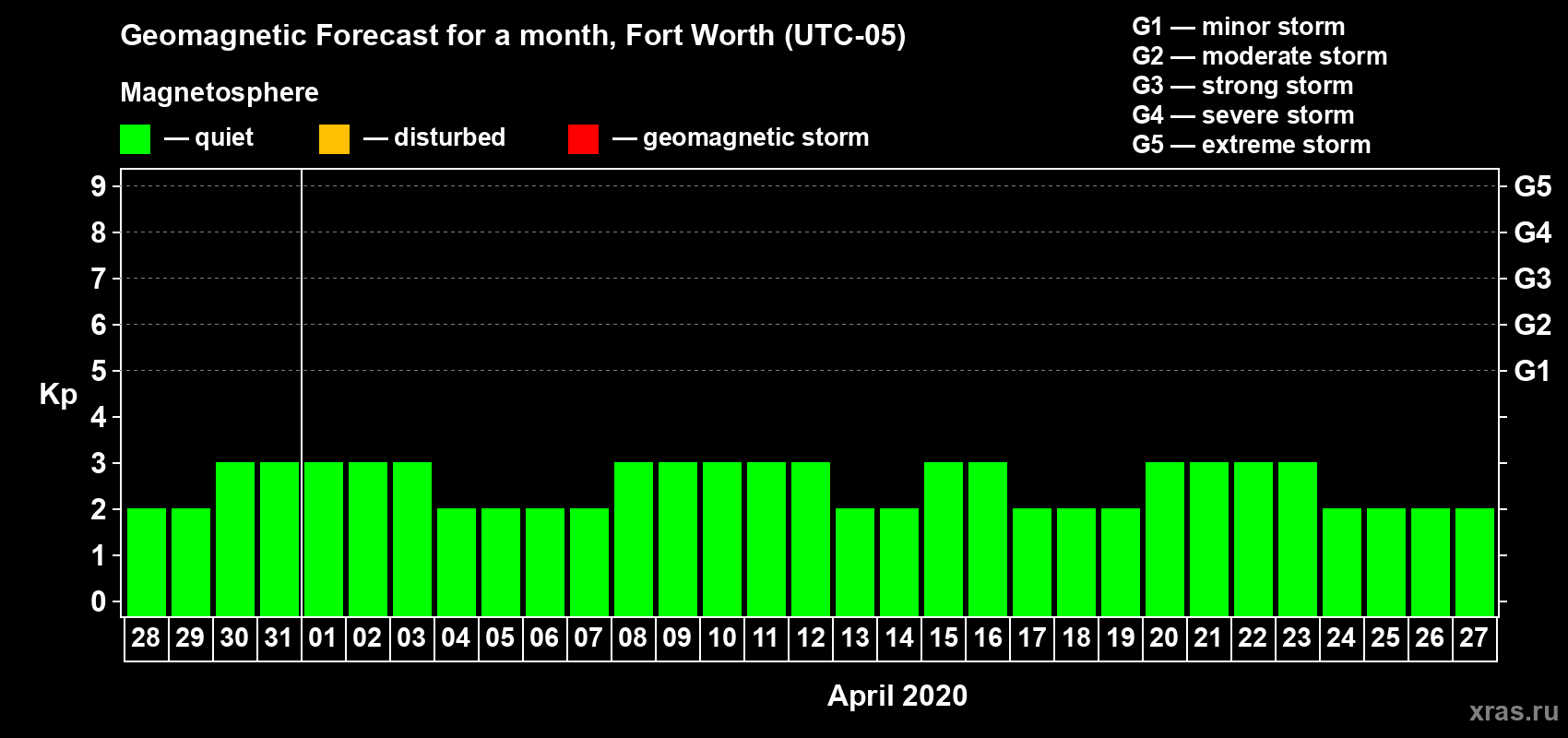Screen dimensions: 1568x738
Task: Click the date cell 02
Action: click(367, 638)
